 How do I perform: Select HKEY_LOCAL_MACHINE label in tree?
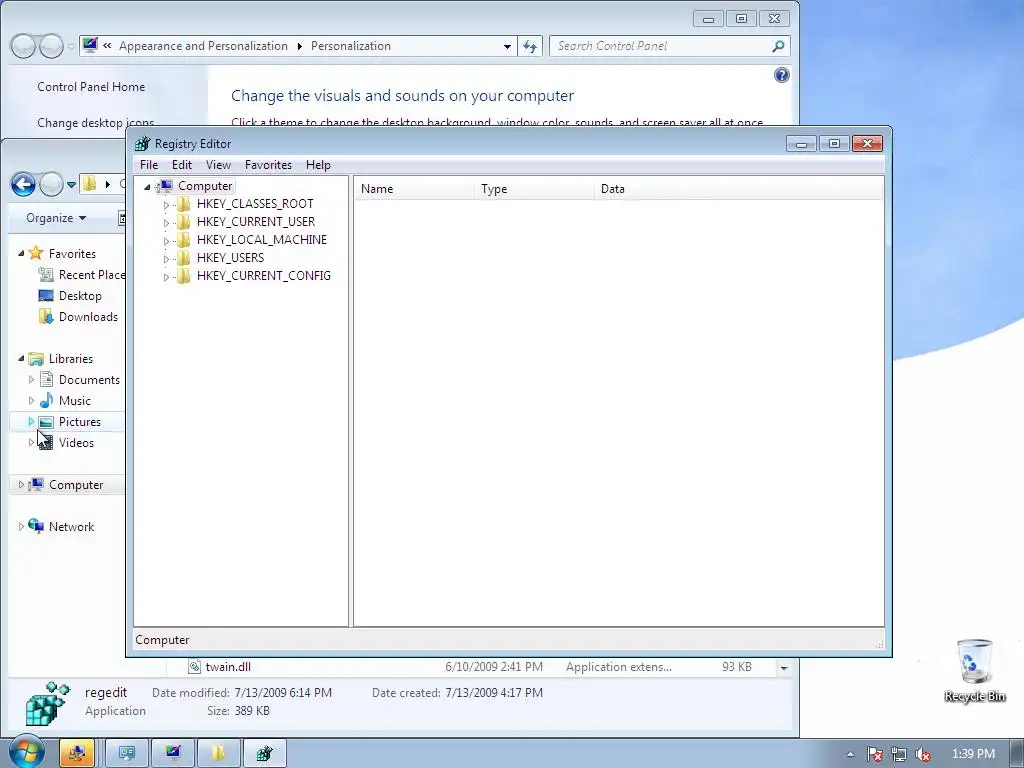[262, 240]
